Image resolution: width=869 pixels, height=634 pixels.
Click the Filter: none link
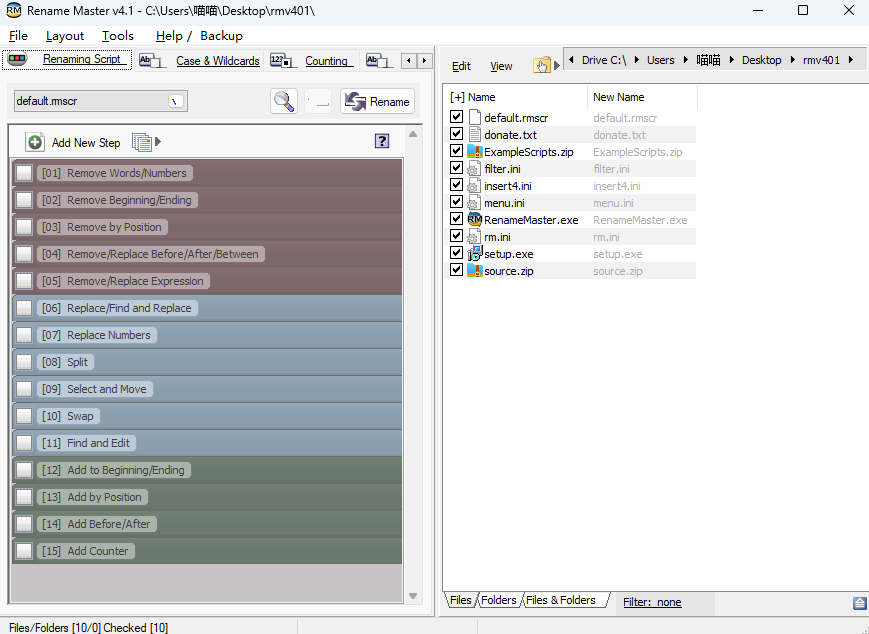(652, 602)
